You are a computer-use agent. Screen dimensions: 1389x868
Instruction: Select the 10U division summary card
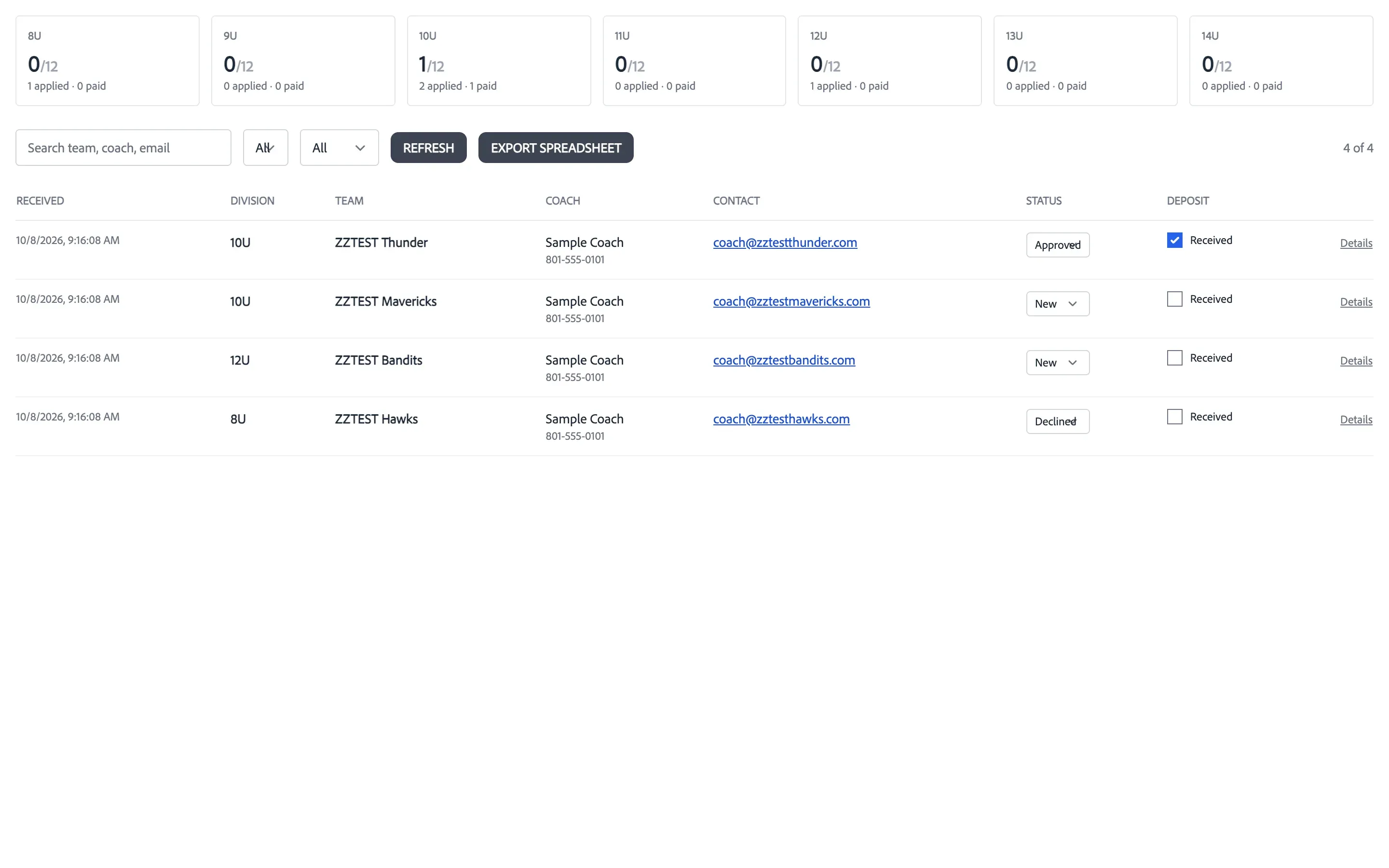[x=499, y=61]
